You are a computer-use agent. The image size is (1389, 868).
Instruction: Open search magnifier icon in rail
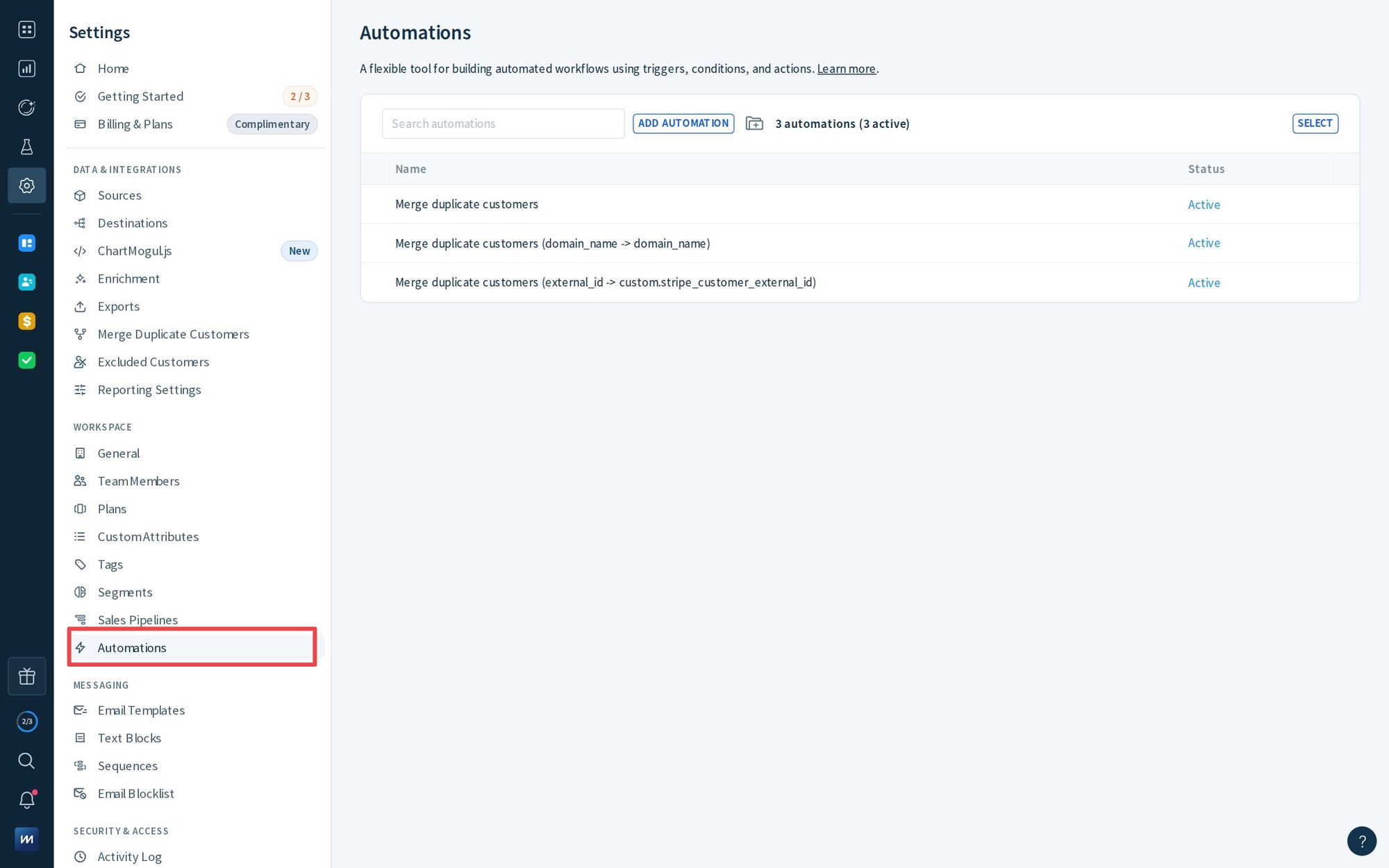tap(26, 760)
